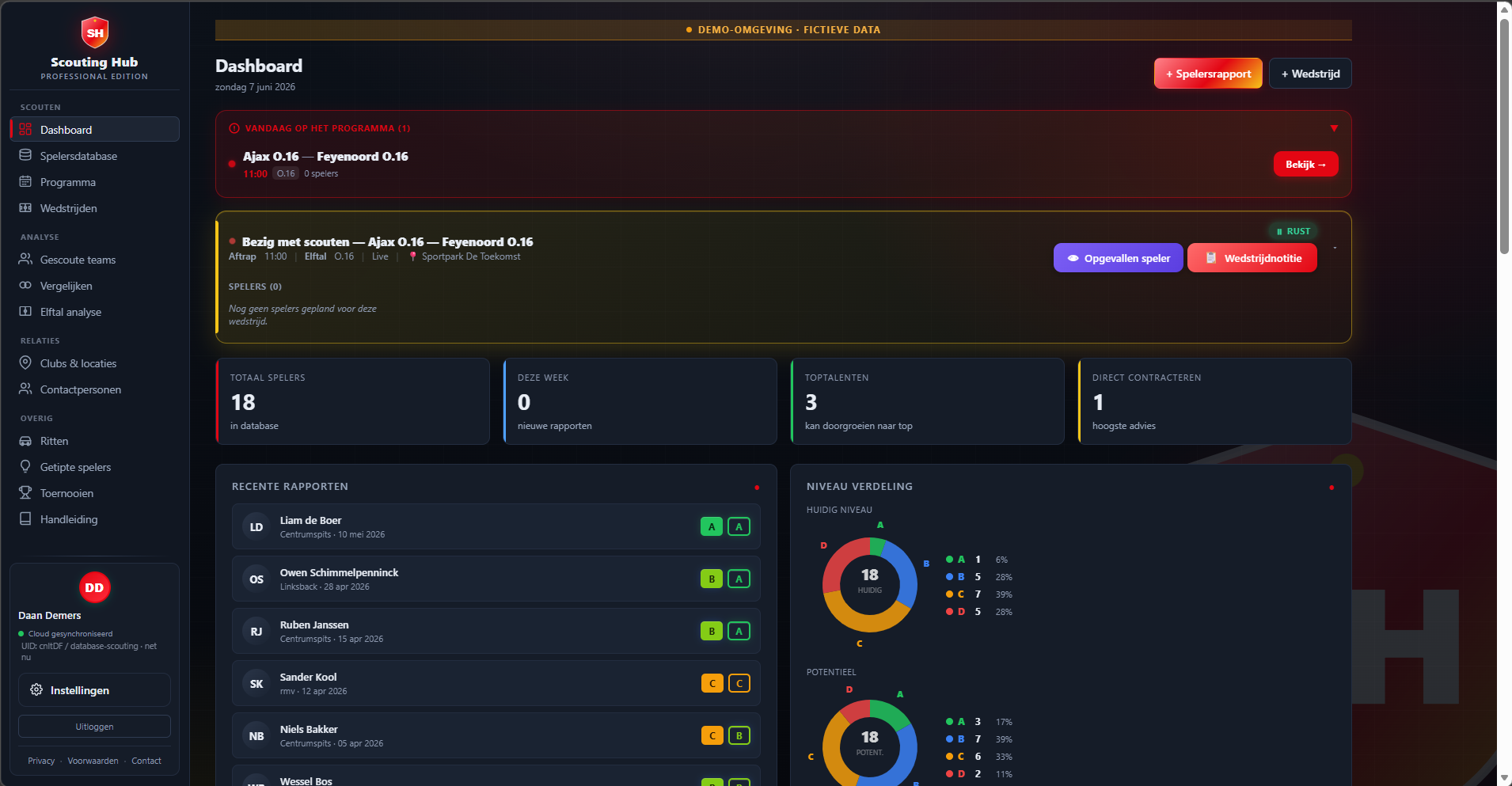Click the outlined A badge for Owen Schimmelpenninck

(x=739, y=579)
